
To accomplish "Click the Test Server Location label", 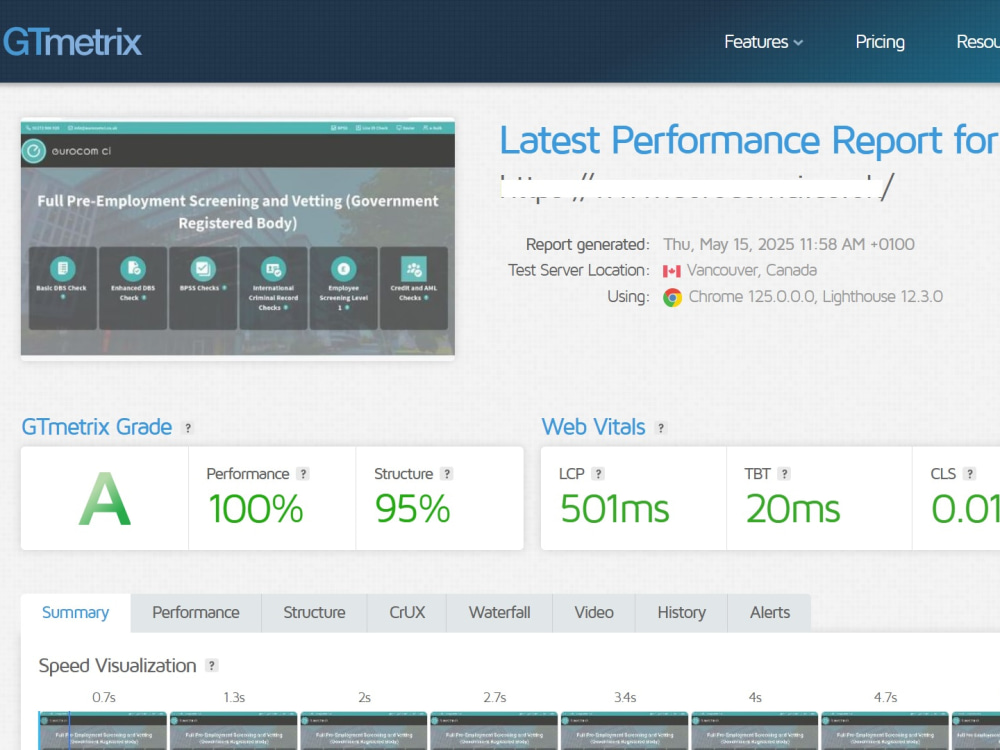I will click(x=578, y=270).
